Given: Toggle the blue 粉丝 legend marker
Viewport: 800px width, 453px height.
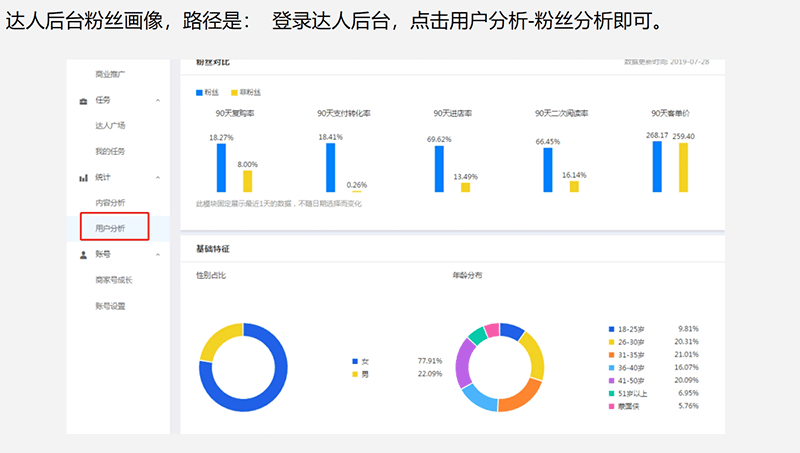Looking at the screenshot, I should tap(200, 92).
